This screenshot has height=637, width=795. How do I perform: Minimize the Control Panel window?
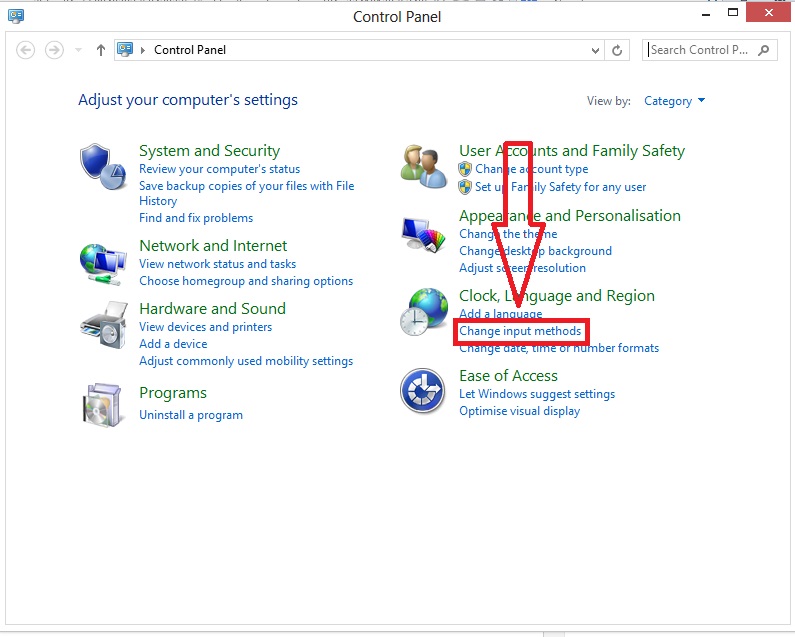[x=706, y=14]
